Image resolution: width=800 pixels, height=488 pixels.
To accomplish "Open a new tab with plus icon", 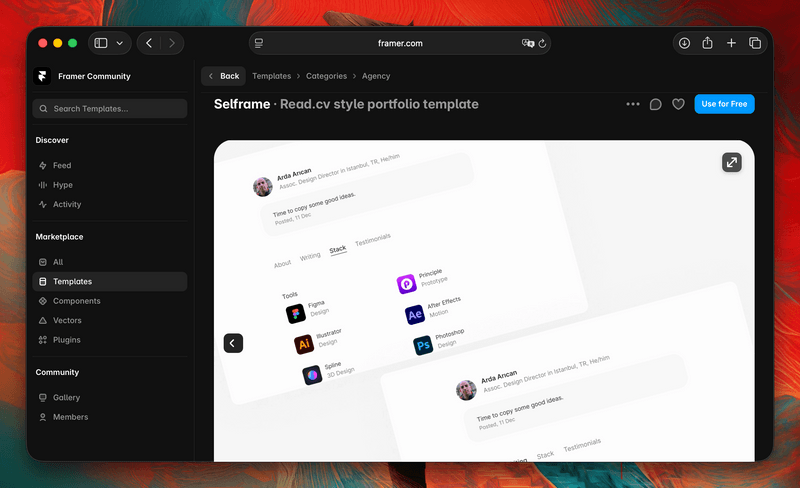I will point(731,43).
